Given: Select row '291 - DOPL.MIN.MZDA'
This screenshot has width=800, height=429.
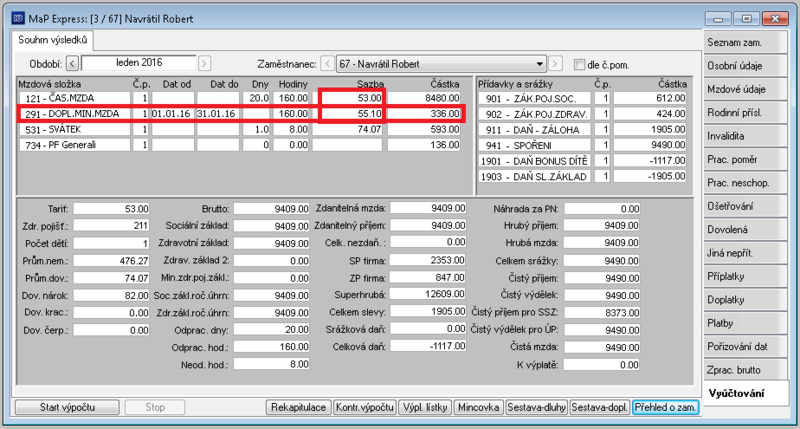Looking at the screenshot, I should click(240, 114).
